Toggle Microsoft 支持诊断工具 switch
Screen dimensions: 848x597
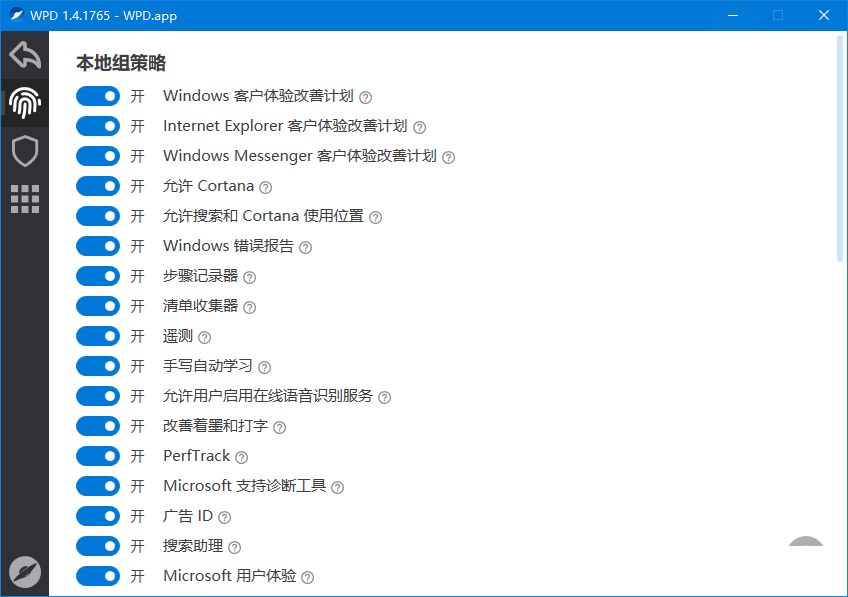pyautogui.click(x=98, y=486)
